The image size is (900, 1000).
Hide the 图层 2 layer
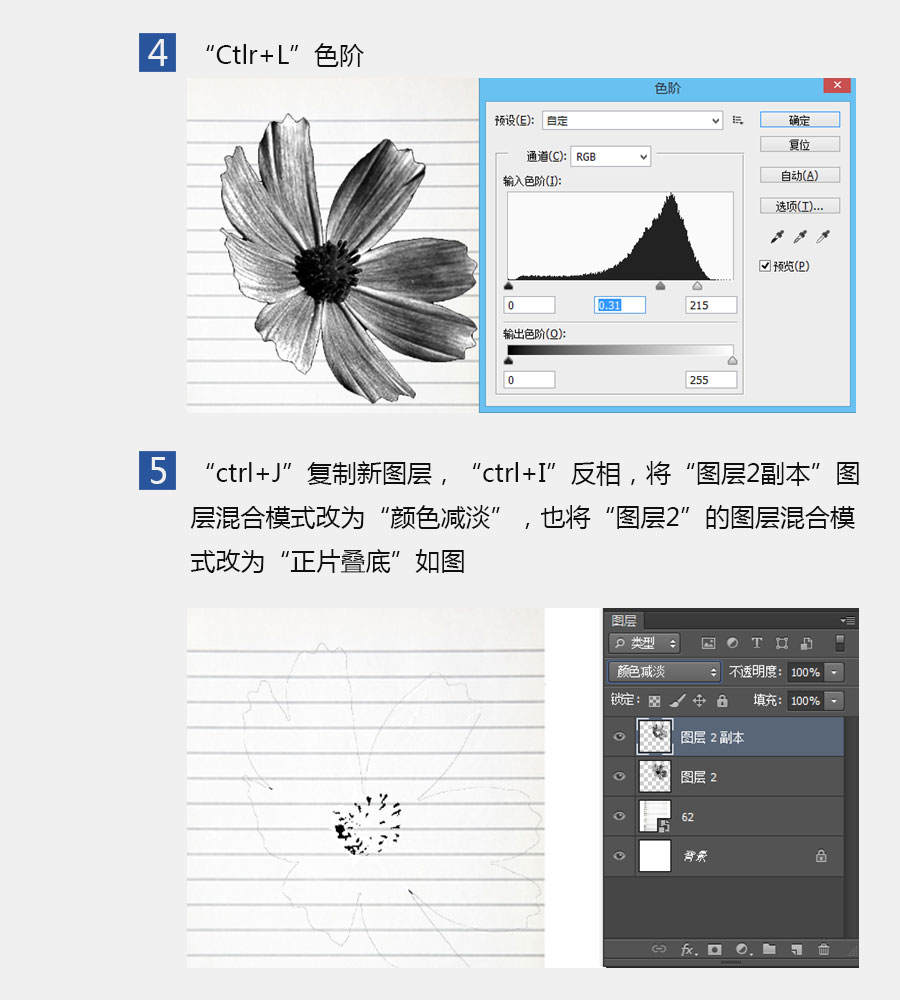tap(619, 776)
